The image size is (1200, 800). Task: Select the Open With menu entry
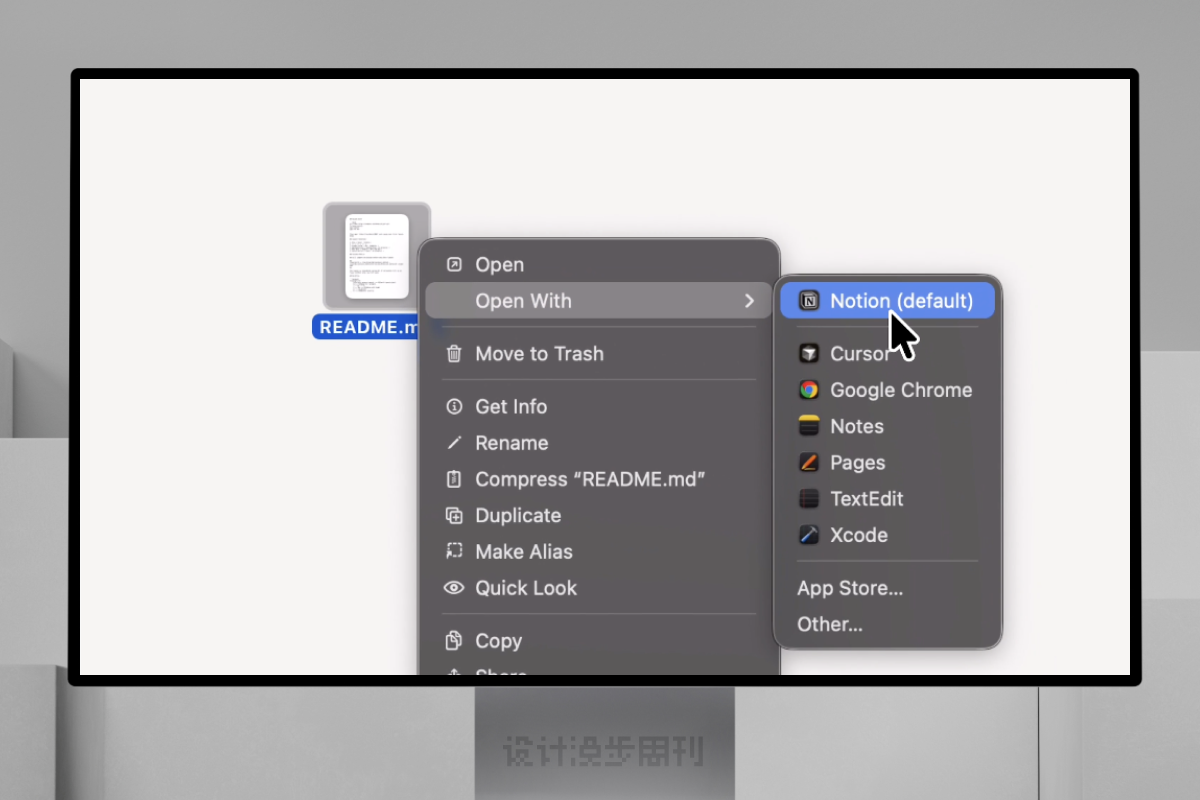coord(599,300)
